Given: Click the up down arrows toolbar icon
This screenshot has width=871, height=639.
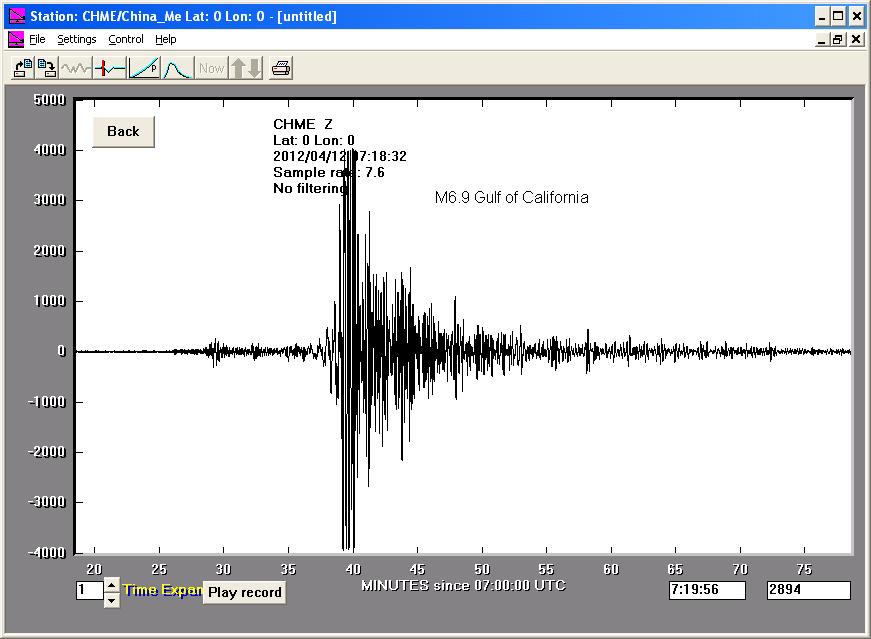Looking at the screenshot, I should tap(245, 68).
